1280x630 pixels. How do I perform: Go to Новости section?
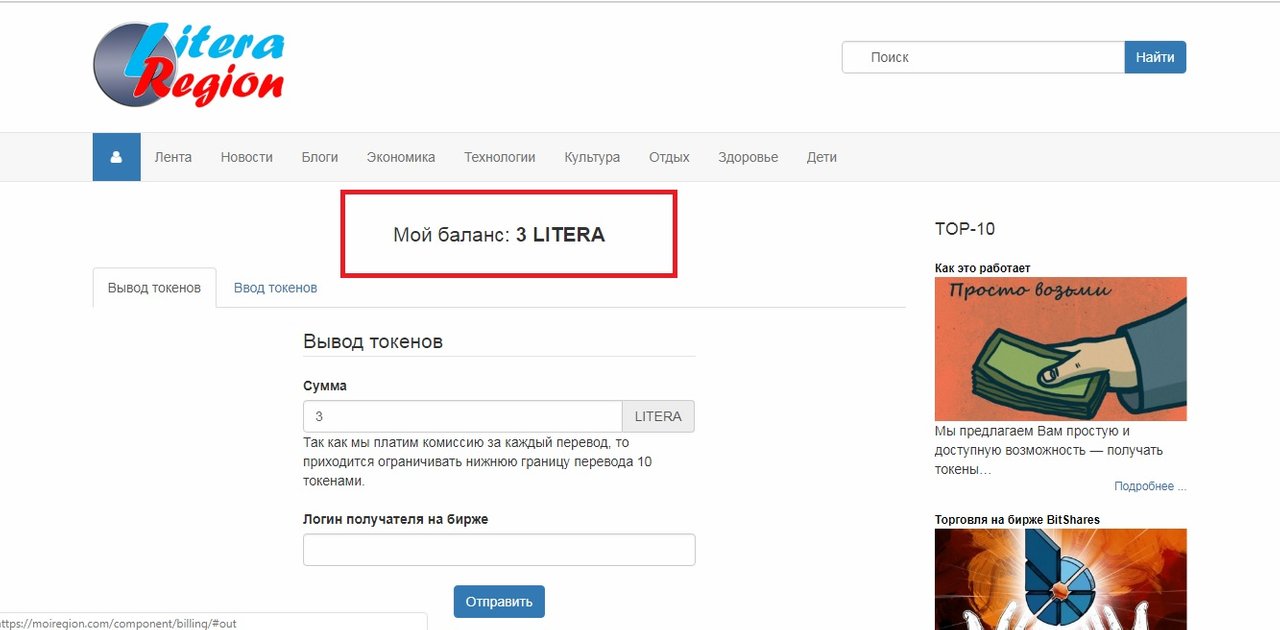click(247, 157)
